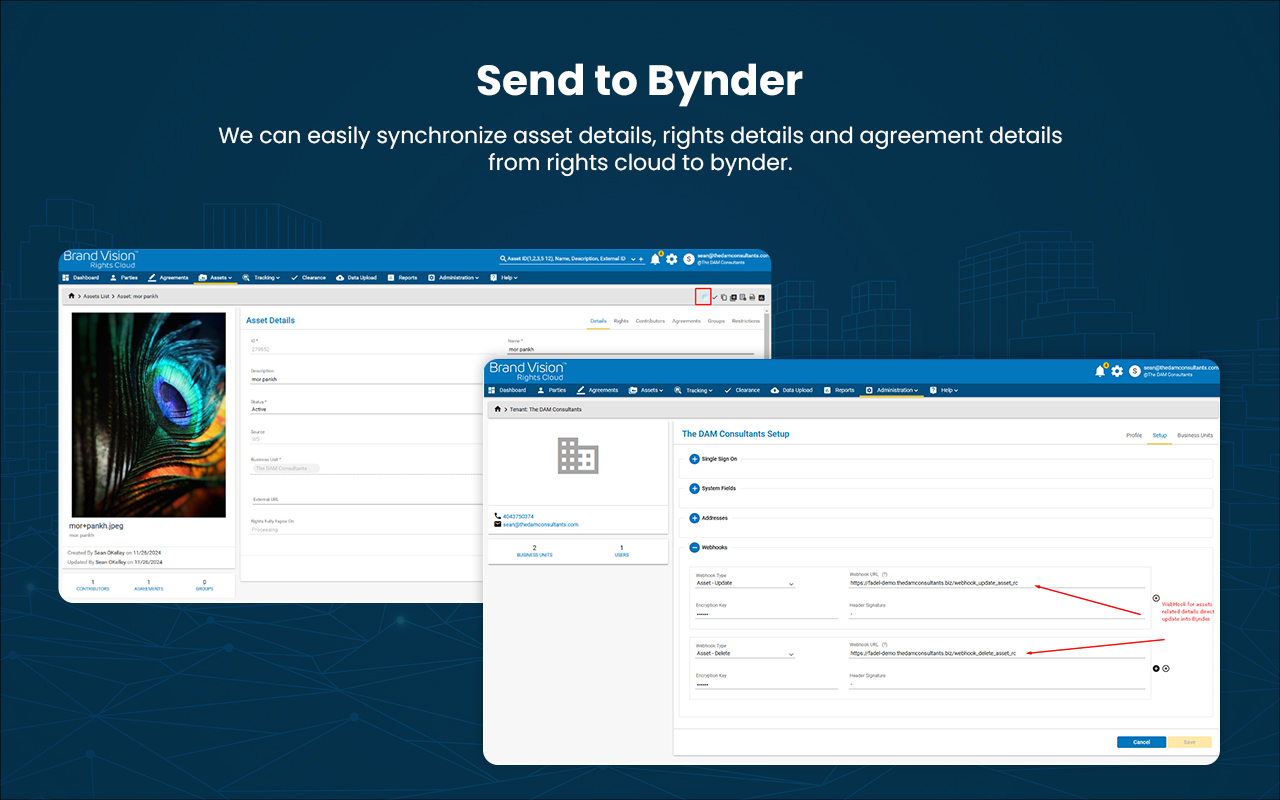Click the bell icon in Tenant Setup window
1280x800 pixels.
1100,371
